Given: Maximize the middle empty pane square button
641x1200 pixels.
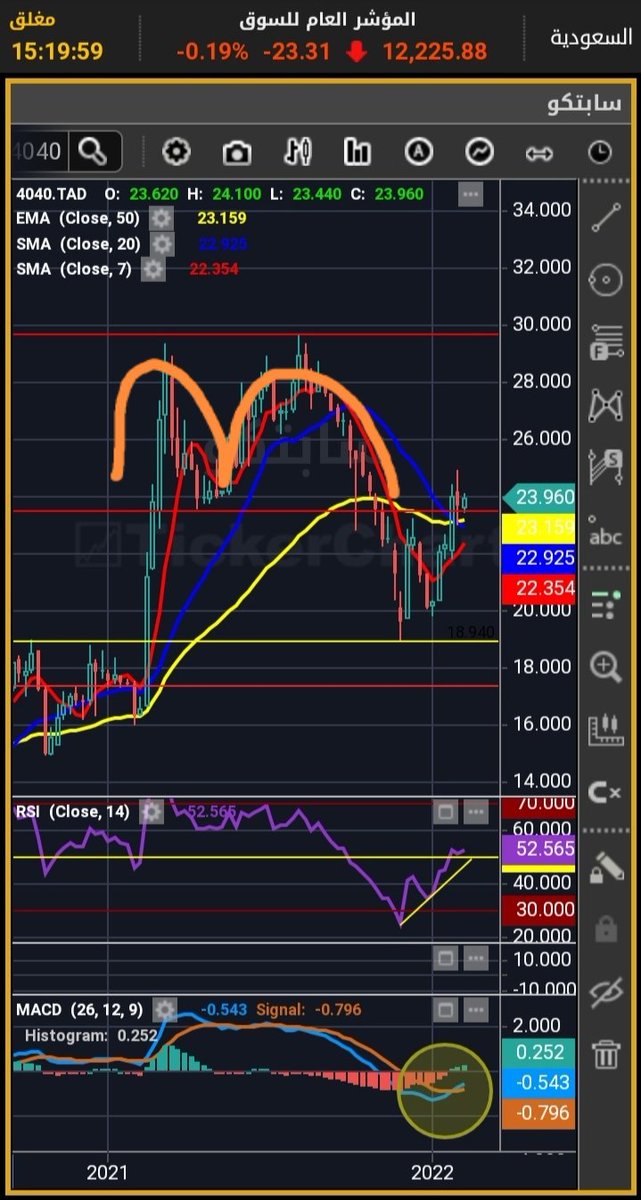Looking at the screenshot, I should [x=446, y=959].
